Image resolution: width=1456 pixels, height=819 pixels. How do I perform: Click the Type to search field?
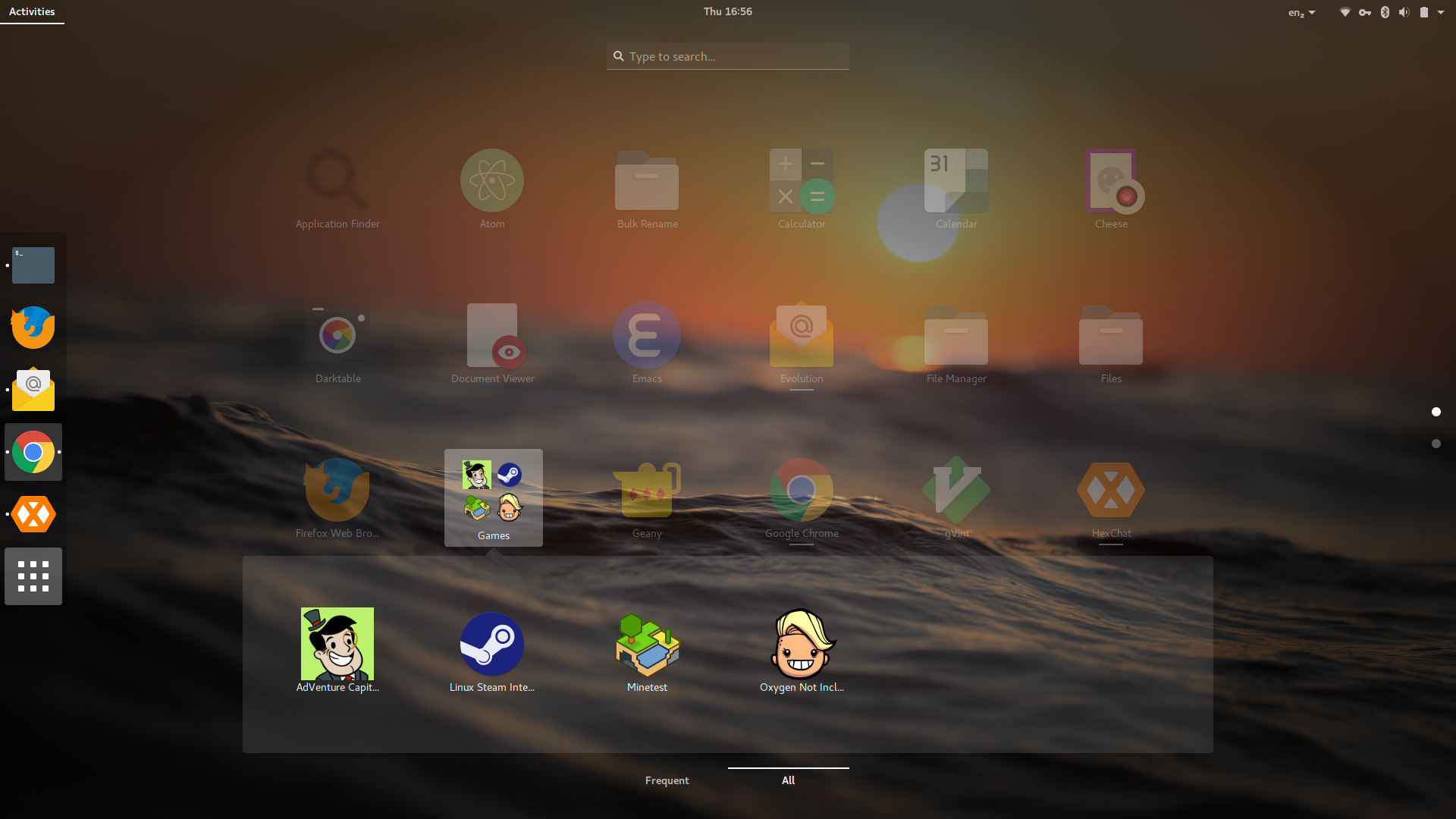coord(728,56)
